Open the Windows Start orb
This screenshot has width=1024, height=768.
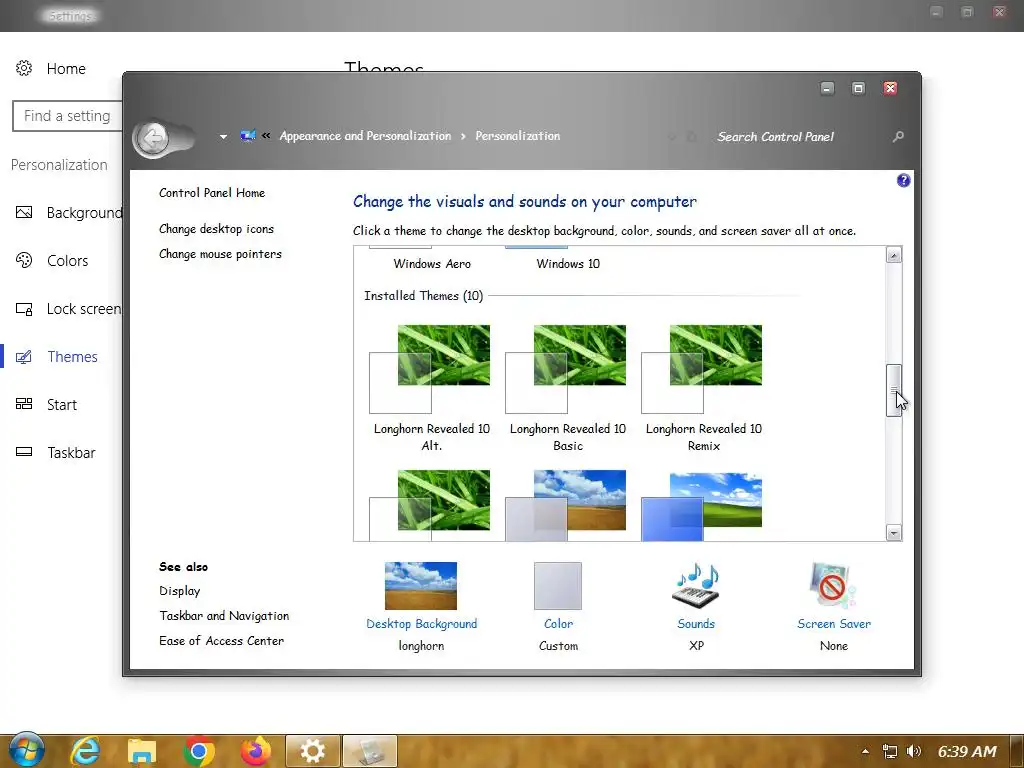[x=26, y=750]
